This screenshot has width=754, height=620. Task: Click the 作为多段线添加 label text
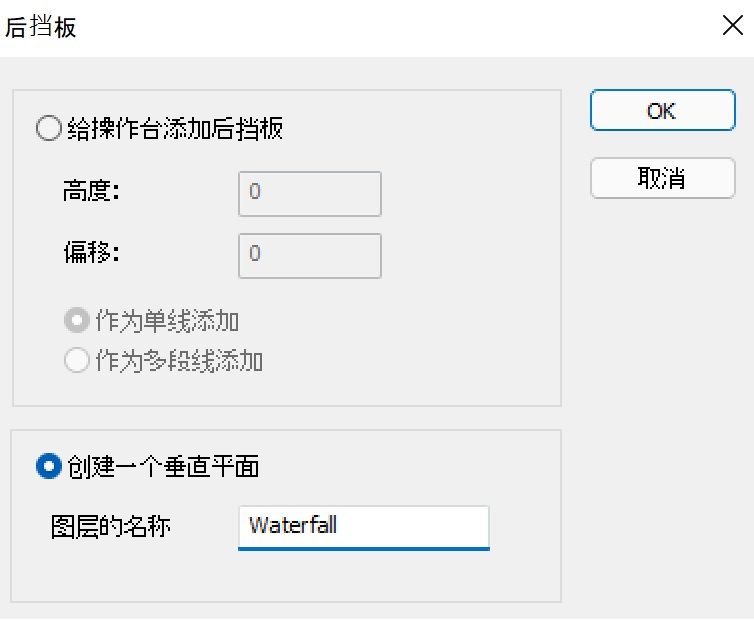tap(178, 361)
